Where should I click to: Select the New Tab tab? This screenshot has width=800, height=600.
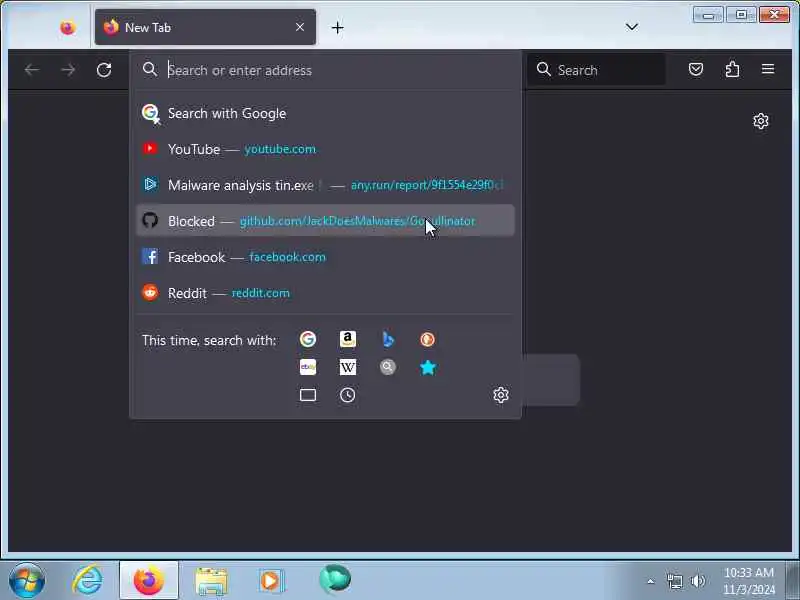click(x=205, y=28)
